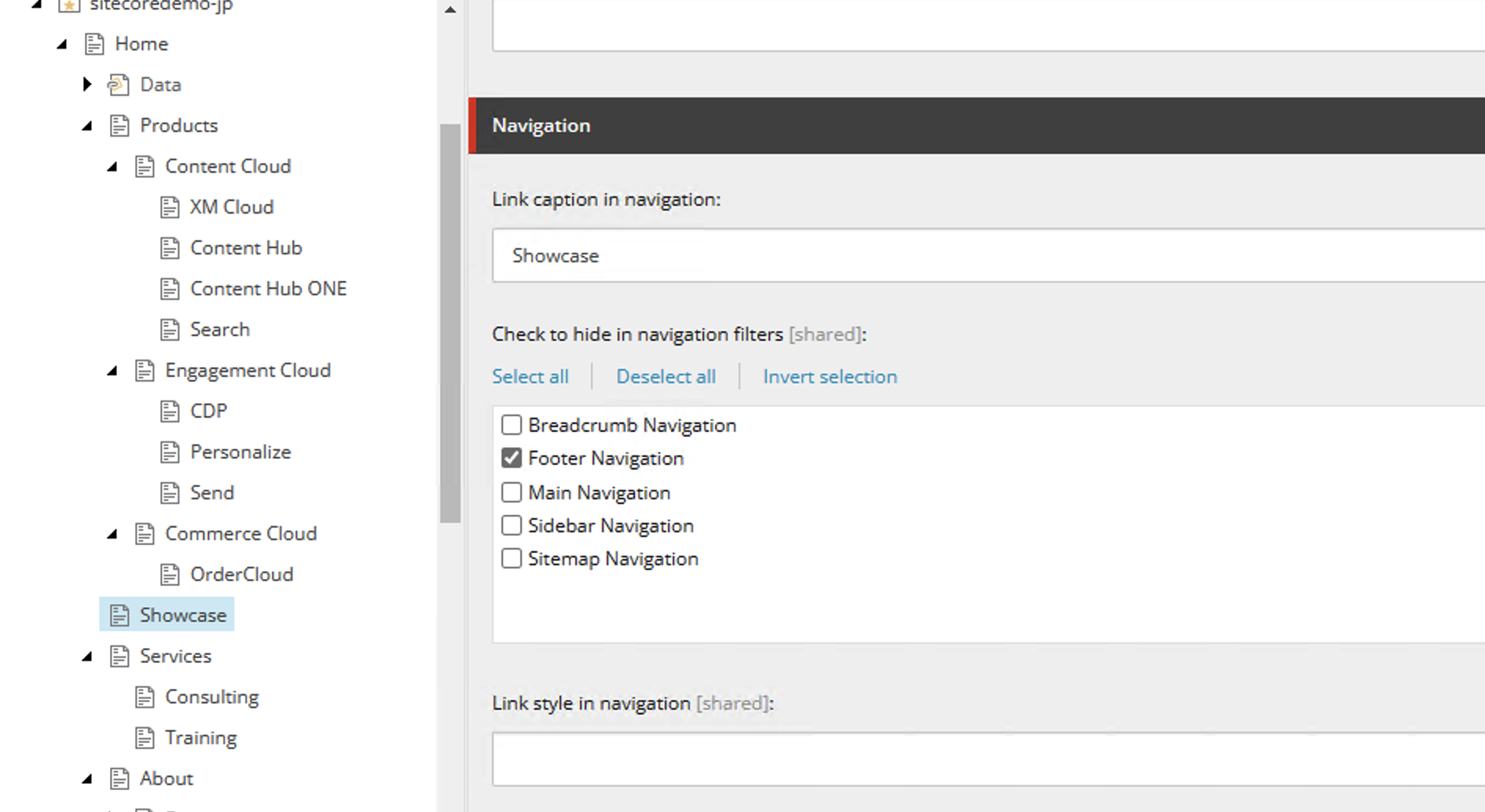Collapse the Home tree node
This screenshot has height=812, width=1485.
pos(62,45)
